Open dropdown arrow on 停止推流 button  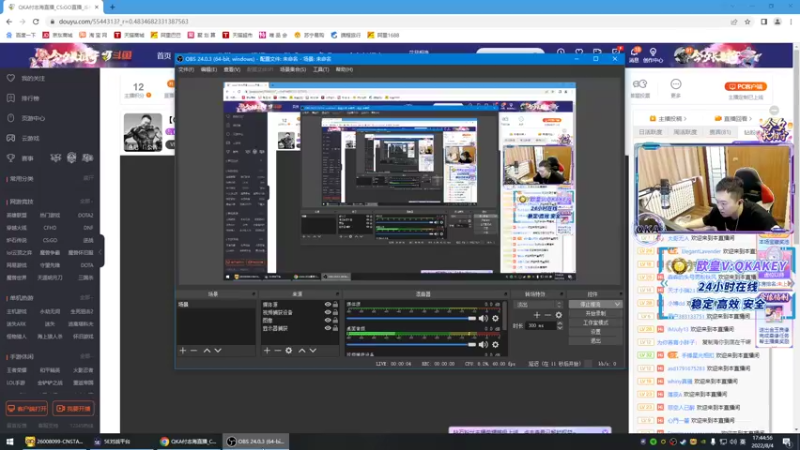tap(617, 304)
